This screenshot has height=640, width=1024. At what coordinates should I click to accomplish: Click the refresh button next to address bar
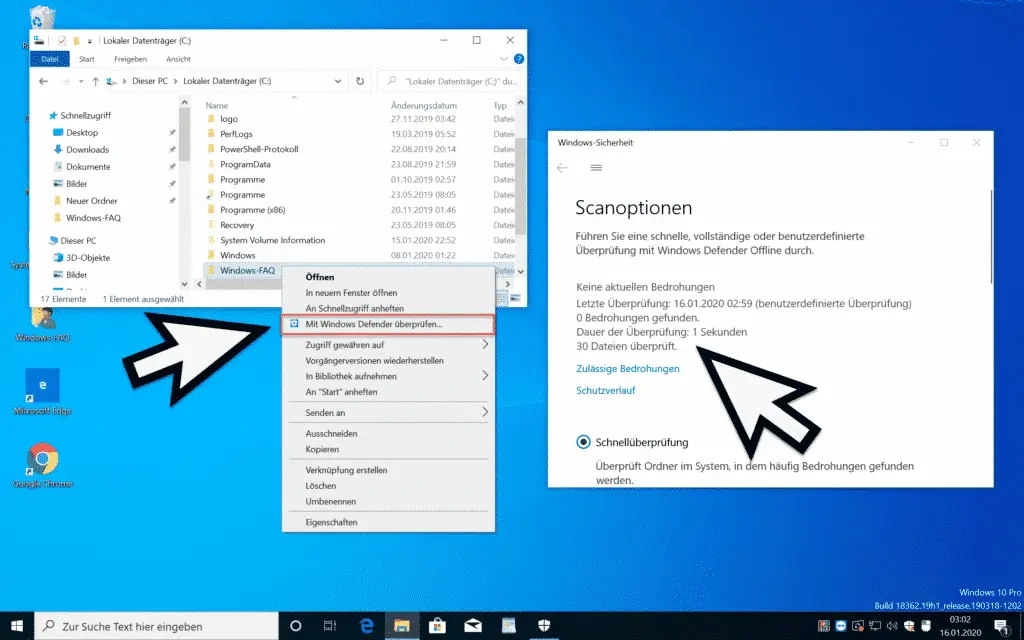coord(360,81)
